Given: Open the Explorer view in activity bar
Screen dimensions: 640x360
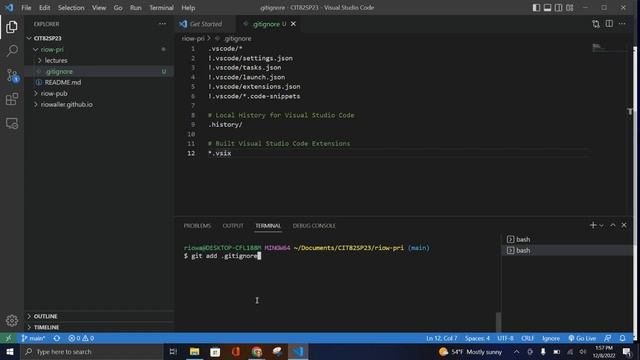Looking at the screenshot, I should tap(12, 27).
